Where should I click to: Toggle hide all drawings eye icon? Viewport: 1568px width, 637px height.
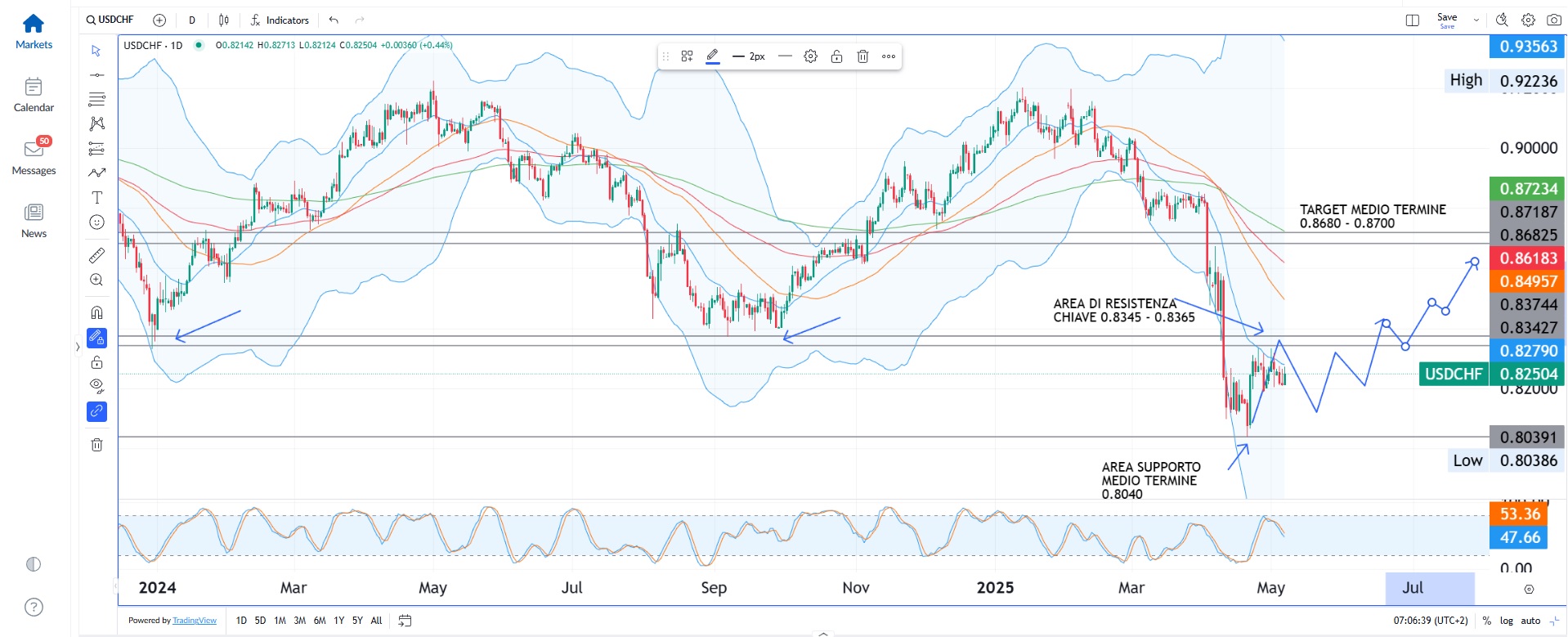(96, 386)
